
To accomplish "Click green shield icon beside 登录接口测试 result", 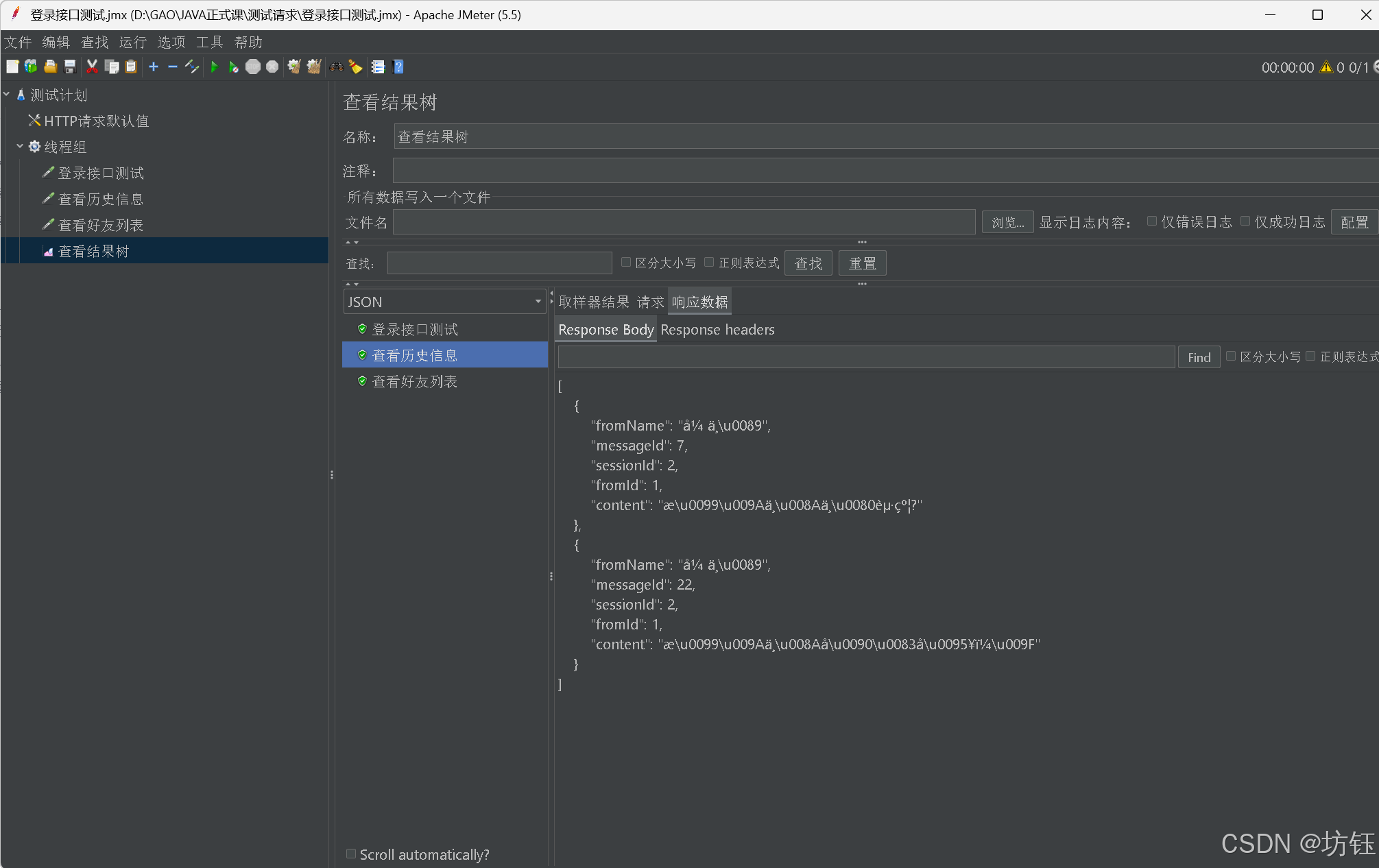I will pos(362,329).
